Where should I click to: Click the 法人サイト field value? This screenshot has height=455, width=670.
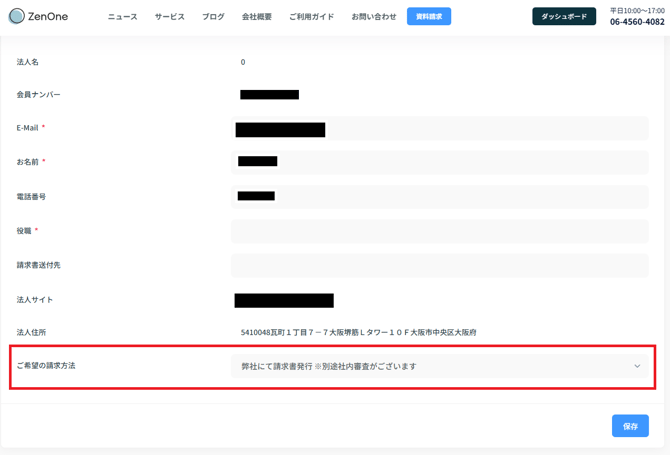coord(284,300)
